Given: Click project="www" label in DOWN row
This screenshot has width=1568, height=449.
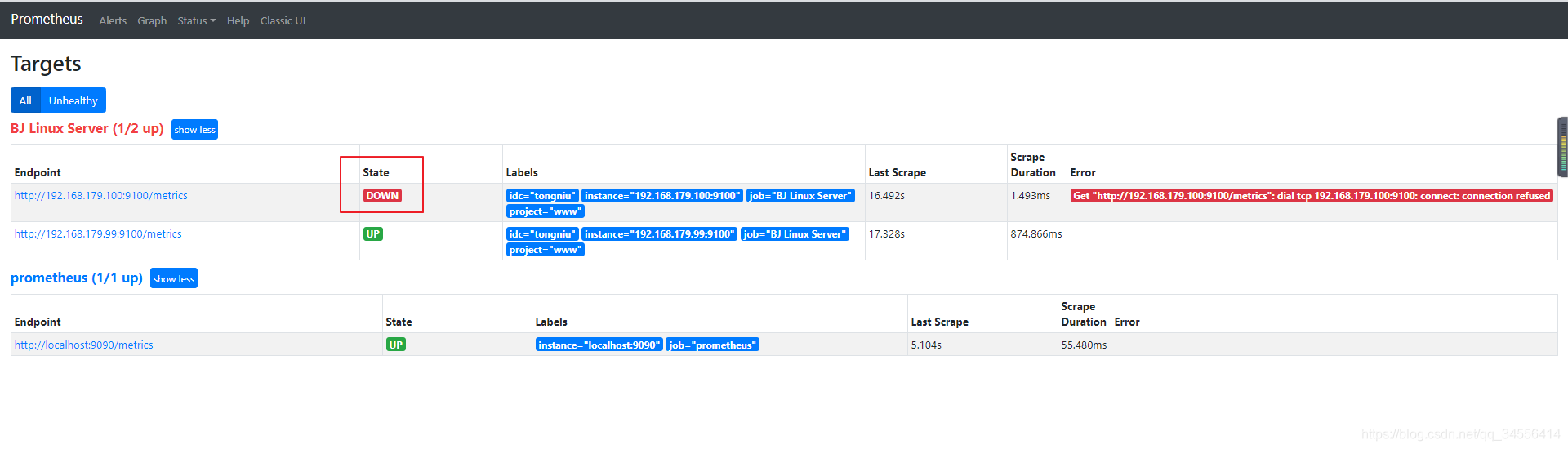Looking at the screenshot, I should pos(546,211).
